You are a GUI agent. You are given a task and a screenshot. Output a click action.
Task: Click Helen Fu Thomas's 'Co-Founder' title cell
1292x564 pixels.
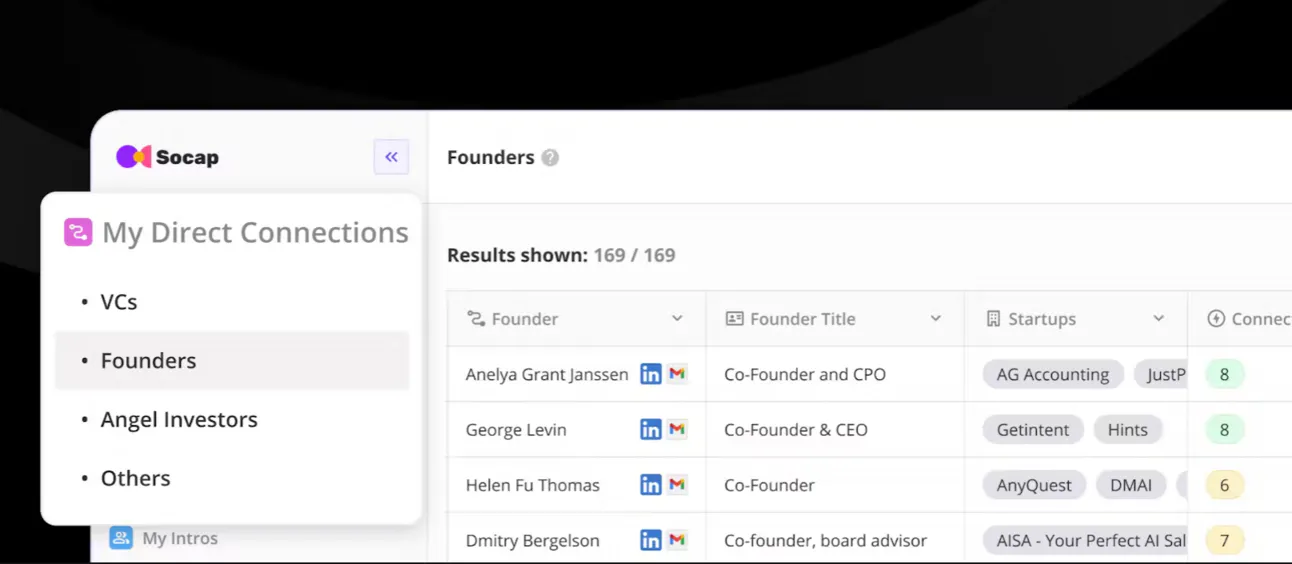(x=769, y=485)
